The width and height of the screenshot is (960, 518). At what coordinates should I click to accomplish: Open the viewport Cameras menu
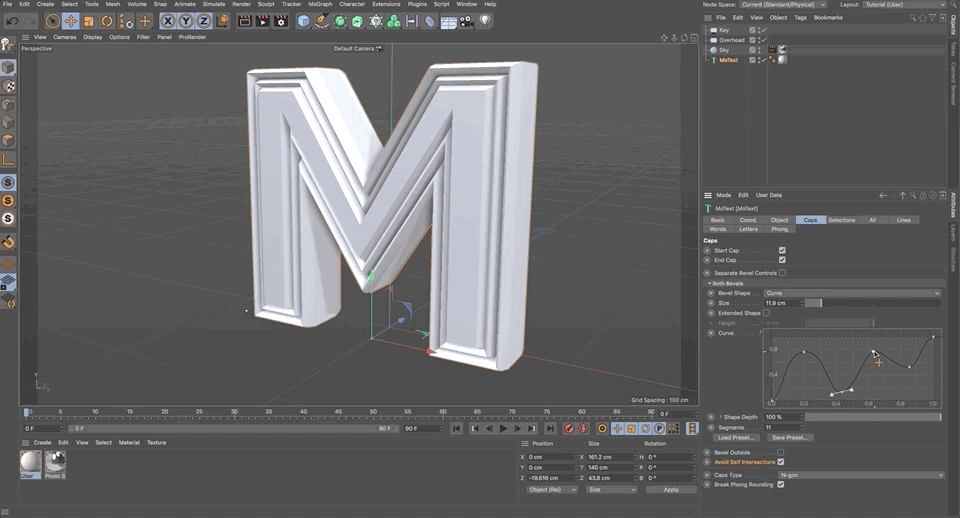64,37
